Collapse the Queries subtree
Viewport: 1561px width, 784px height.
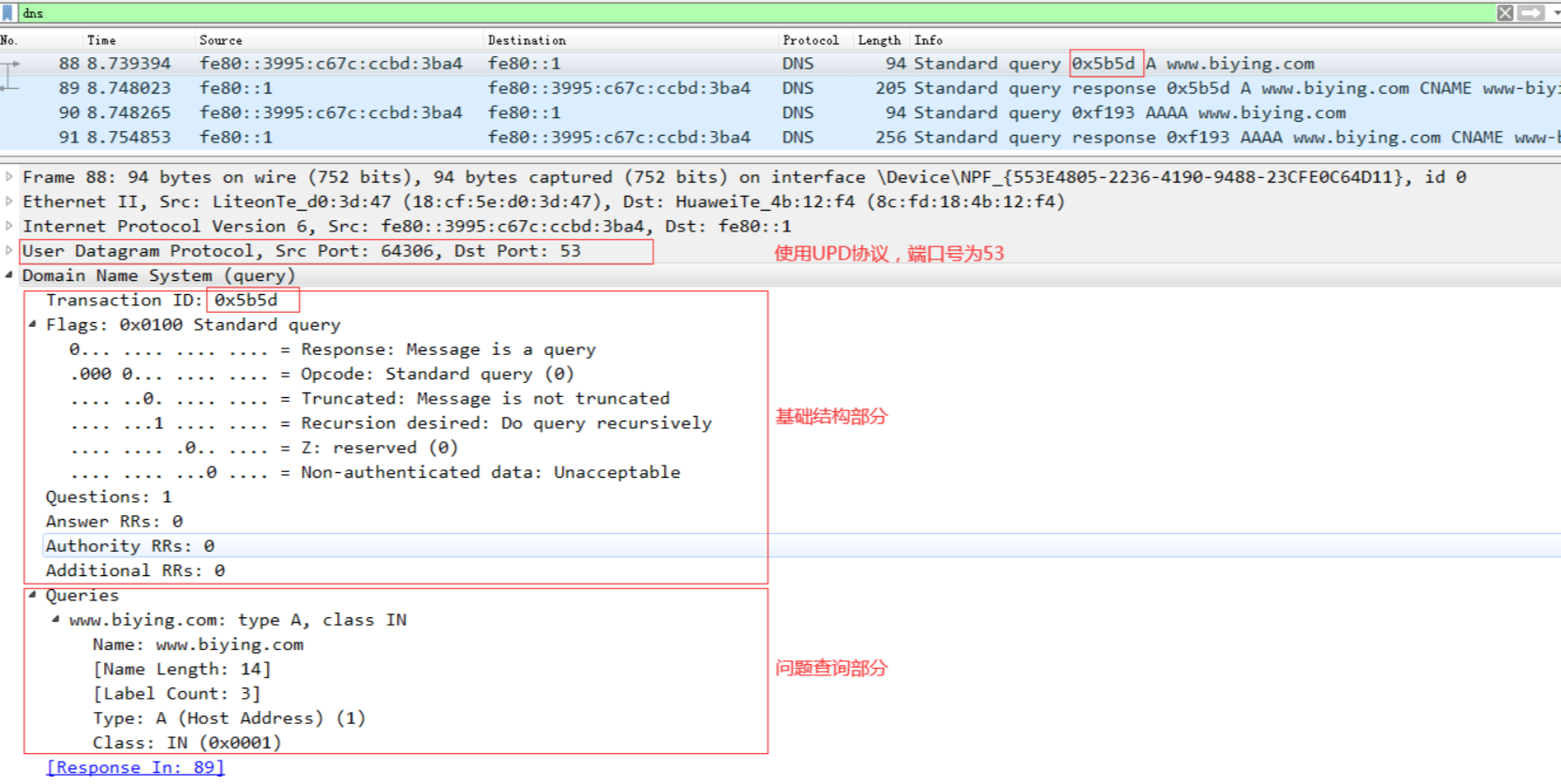(x=33, y=595)
